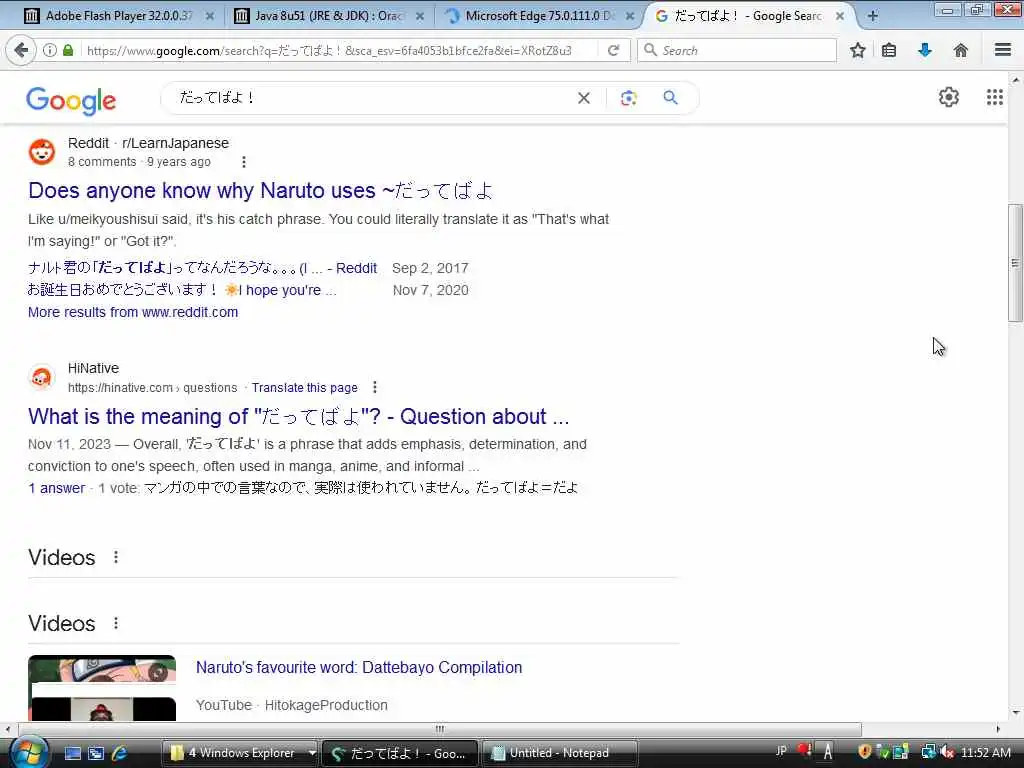Click the HiNative site favicon
This screenshot has width=1024, height=768.
(x=42, y=377)
